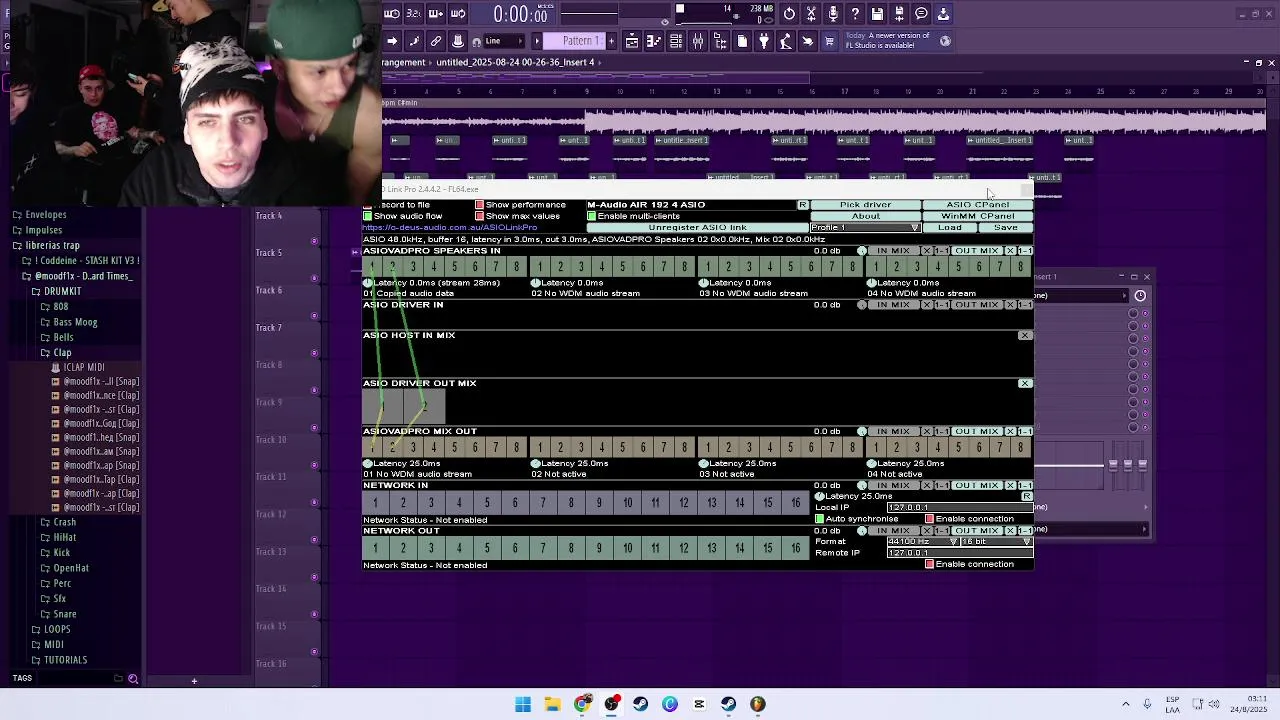Image resolution: width=1280 pixels, height=720 pixels.
Task: Open the 16 bit depth dropdown
Action: (996, 542)
